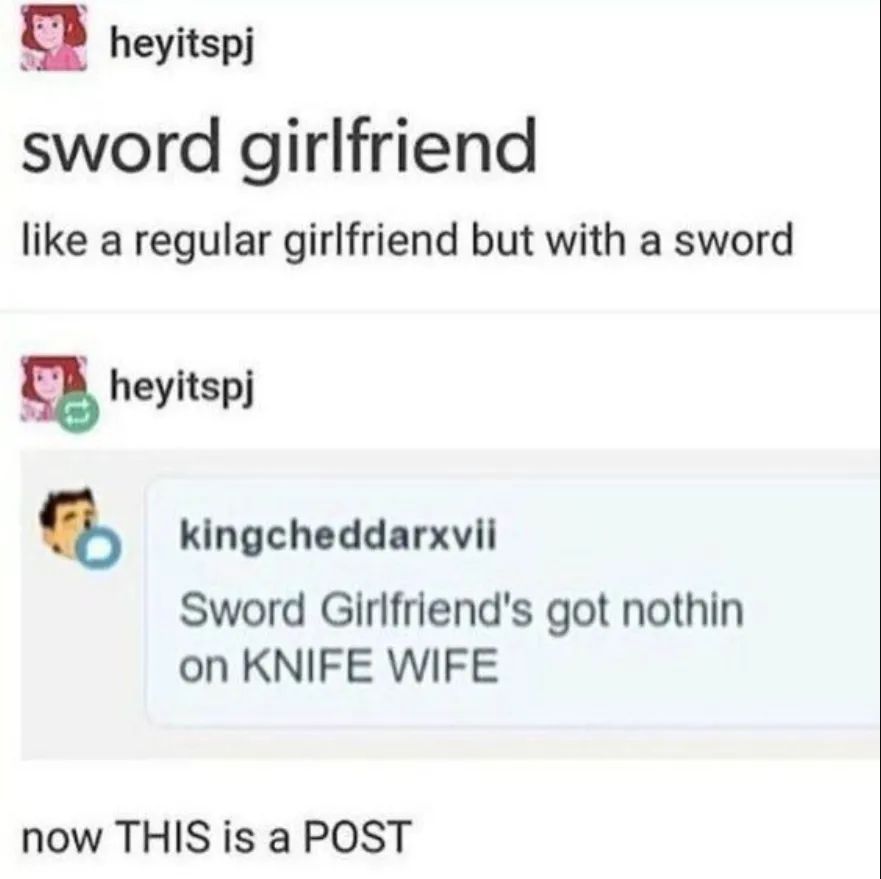Click the "sword girlfriend" post title
The image size is (881, 879).
coord(279,148)
